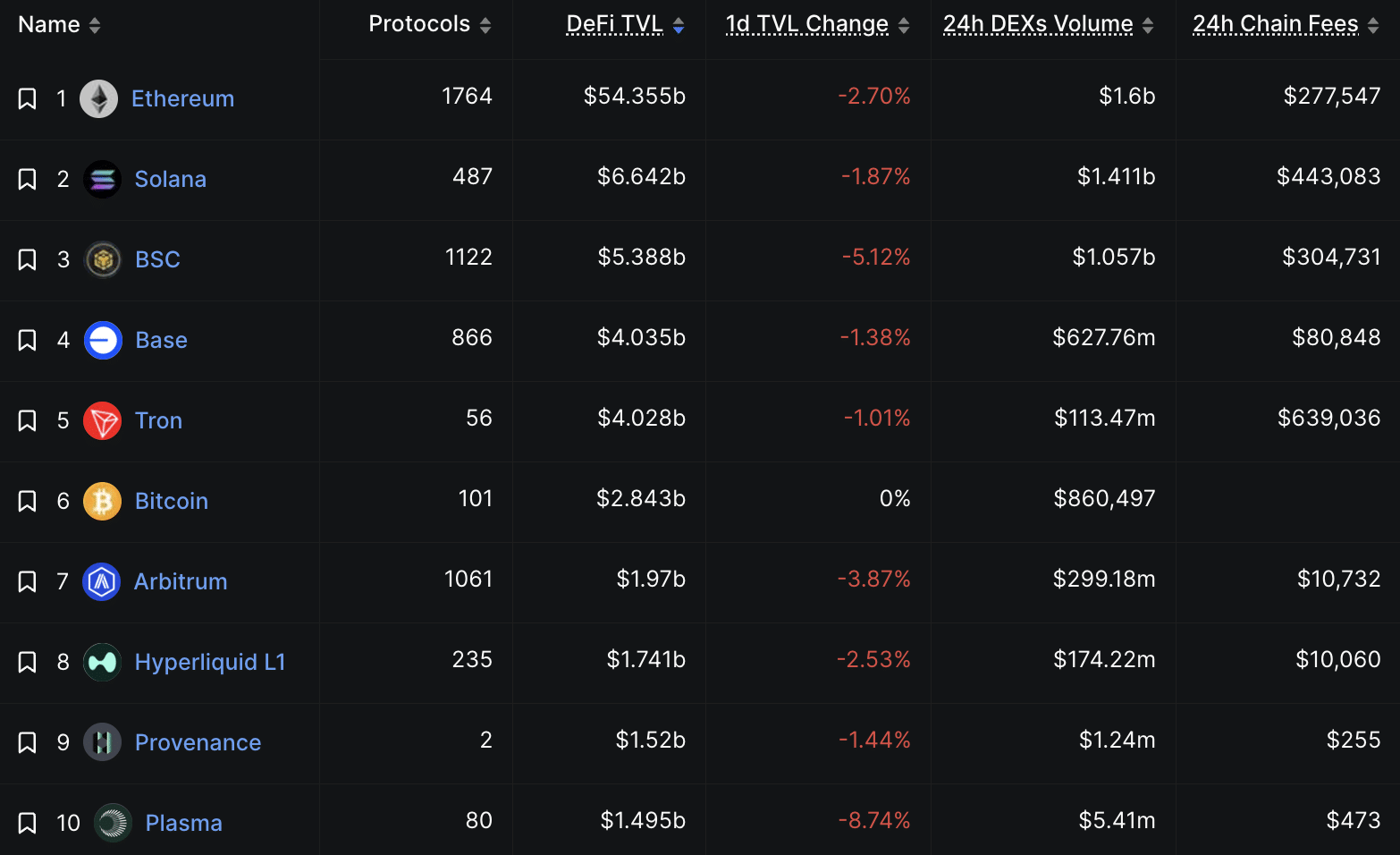Image resolution: width=1400 pixels, height=855 pixels.
Task: Open the Plasma chain link
Action: 183,823
